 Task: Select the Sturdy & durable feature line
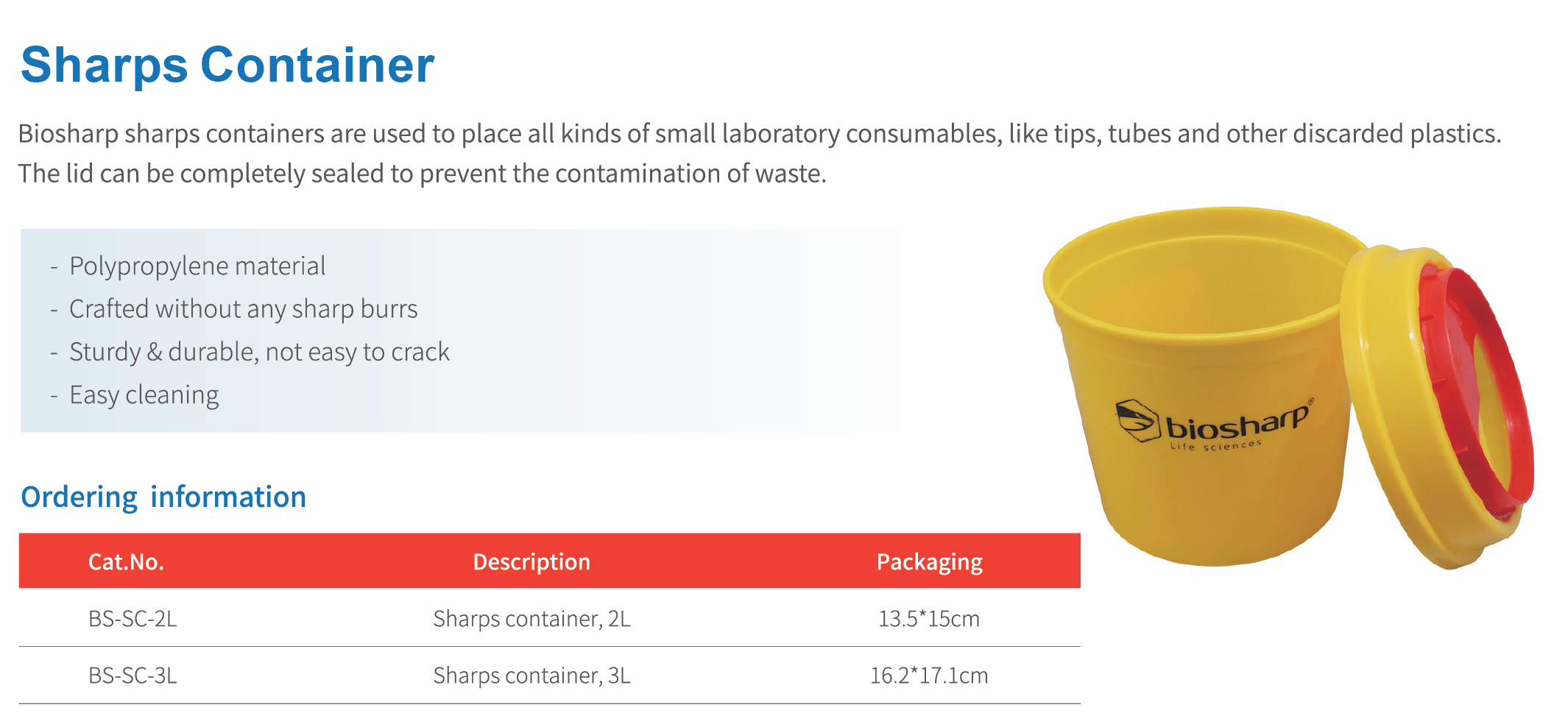pyautogui.click(x=259, y=352)
